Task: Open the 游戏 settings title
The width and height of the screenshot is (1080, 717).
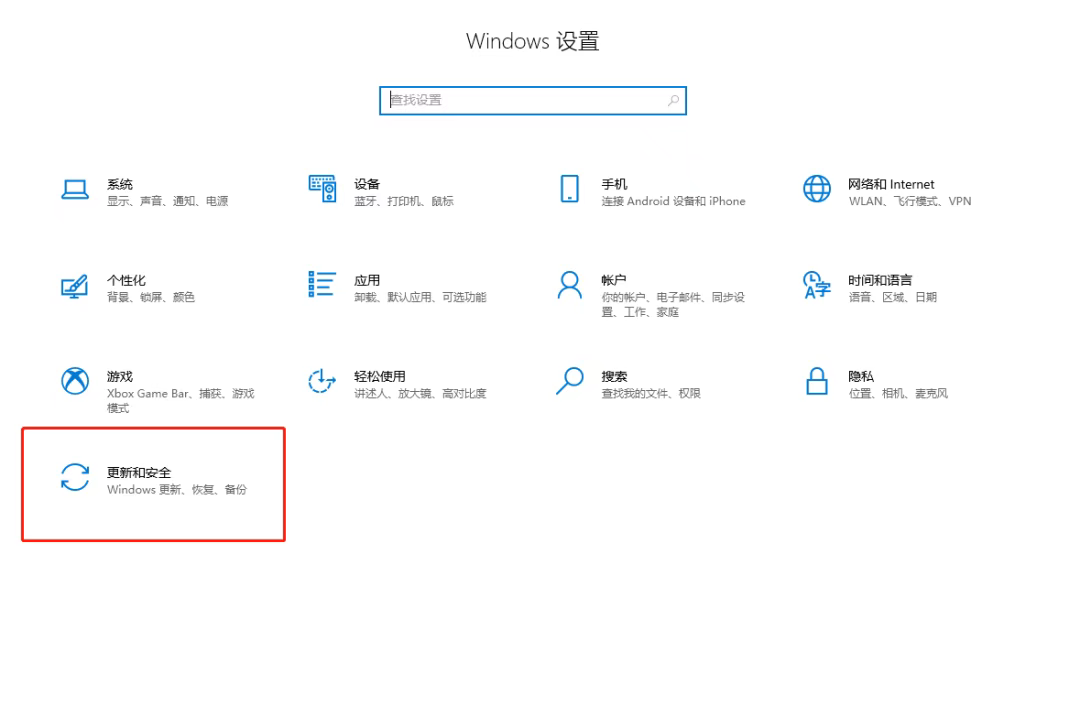Action: tap(120, 377)
